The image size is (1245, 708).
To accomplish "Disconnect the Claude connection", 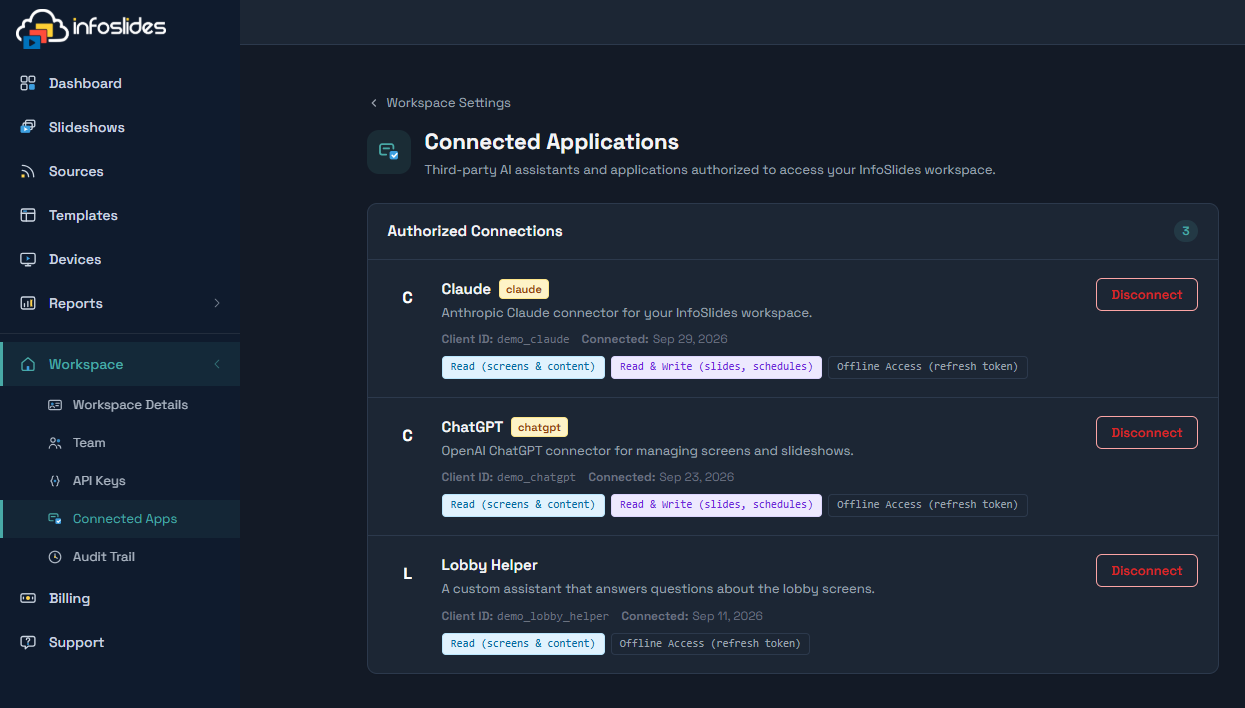I will (1147, 295).
